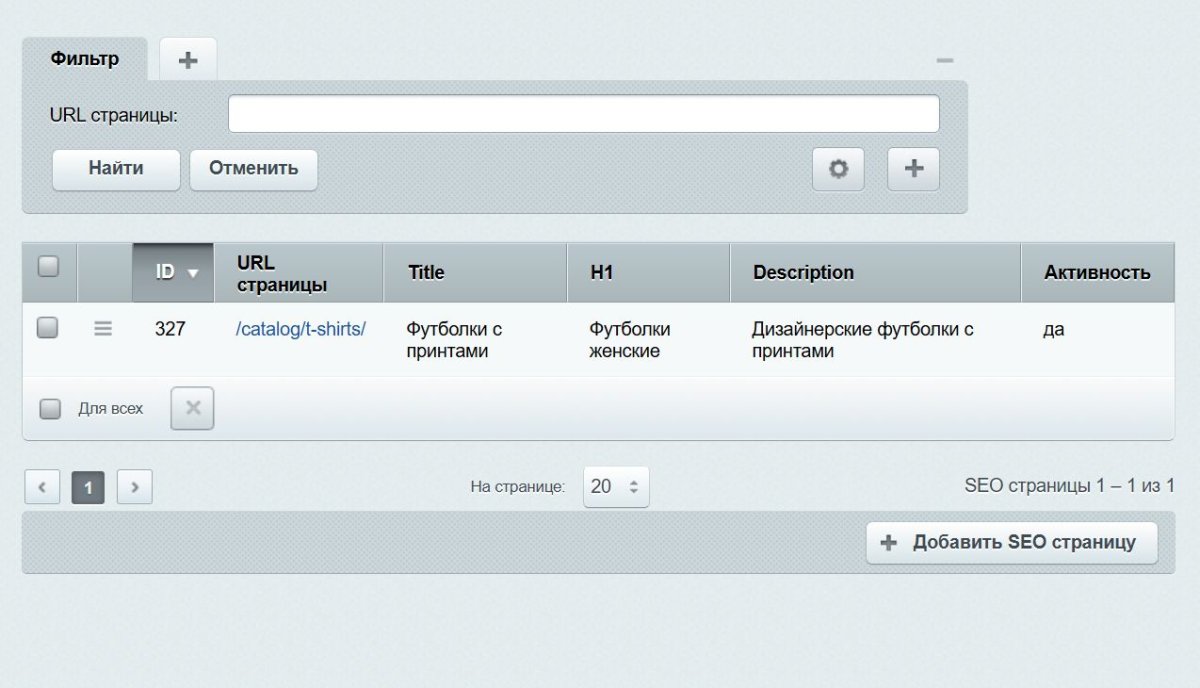
Task: Click inside the URL страницы input field
Action: [x=583, y=114]
